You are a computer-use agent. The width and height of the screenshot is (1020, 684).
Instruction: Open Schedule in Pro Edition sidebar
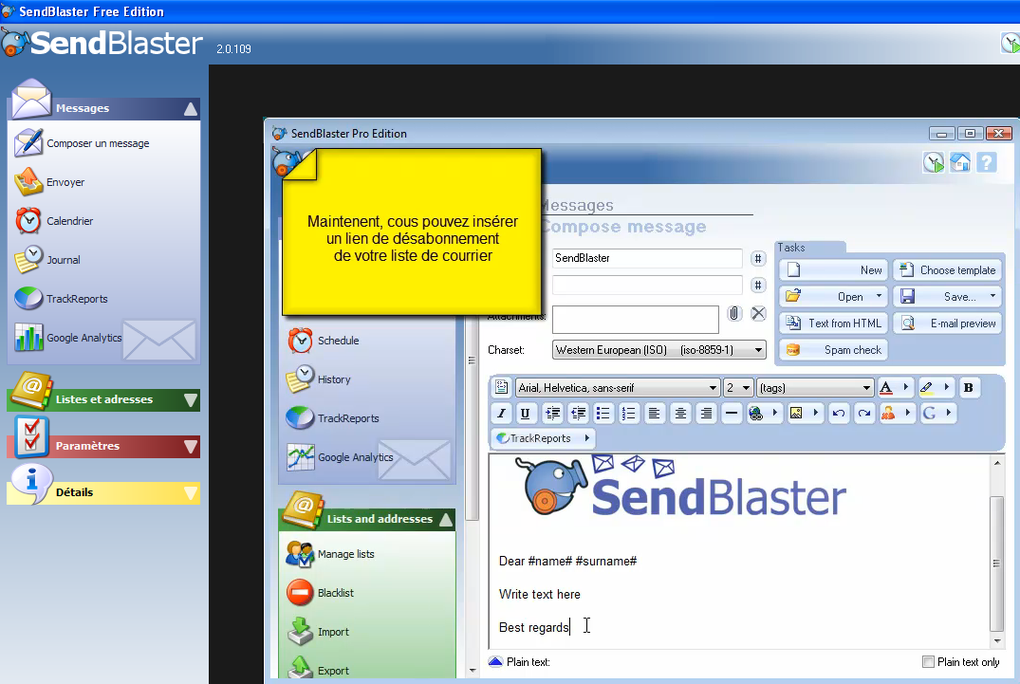point(323,340)
